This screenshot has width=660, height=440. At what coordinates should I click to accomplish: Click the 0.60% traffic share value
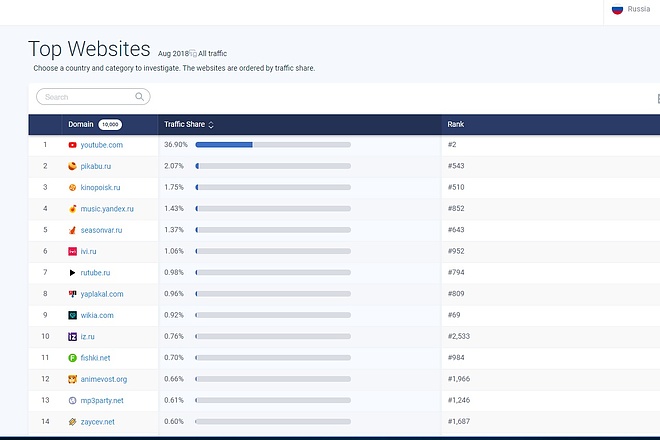[174, 421]
